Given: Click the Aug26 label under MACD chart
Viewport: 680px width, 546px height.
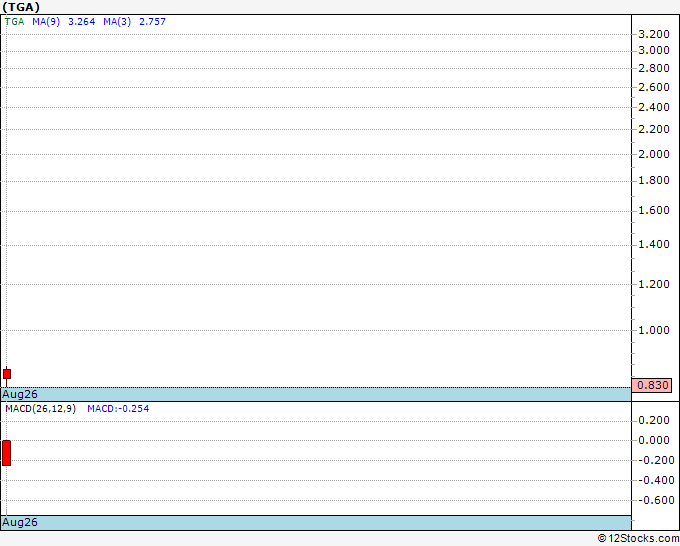Looking at the screenshot, I should 20,522.
